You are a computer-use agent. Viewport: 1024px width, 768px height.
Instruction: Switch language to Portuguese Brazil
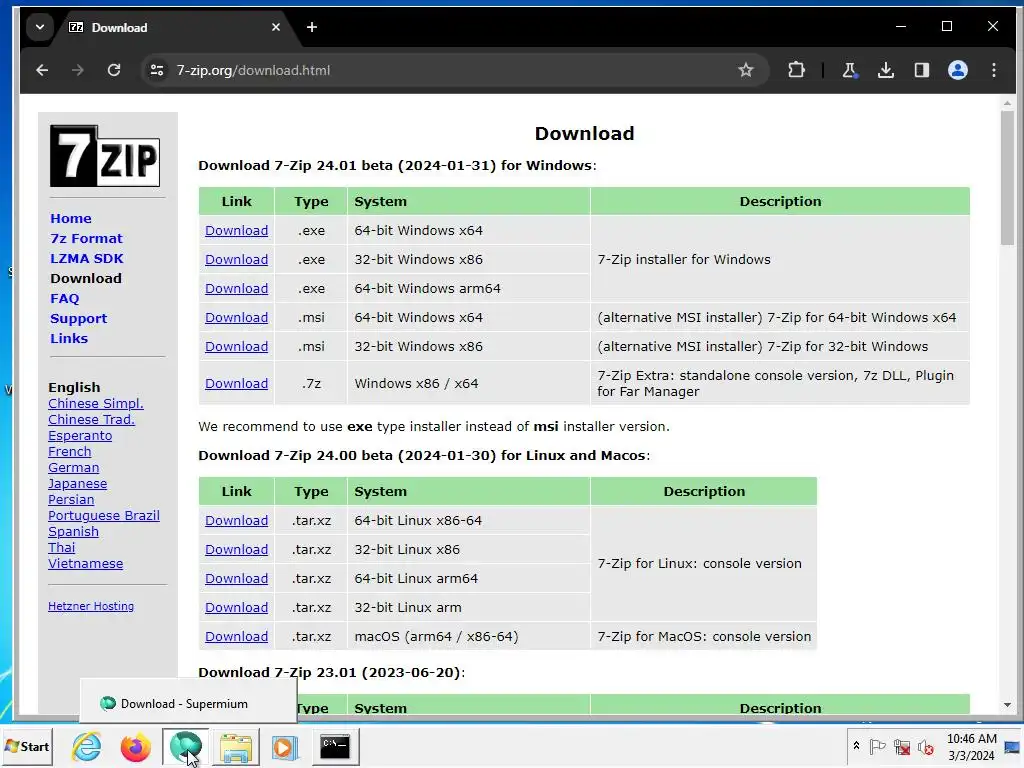tap(103, 515)
